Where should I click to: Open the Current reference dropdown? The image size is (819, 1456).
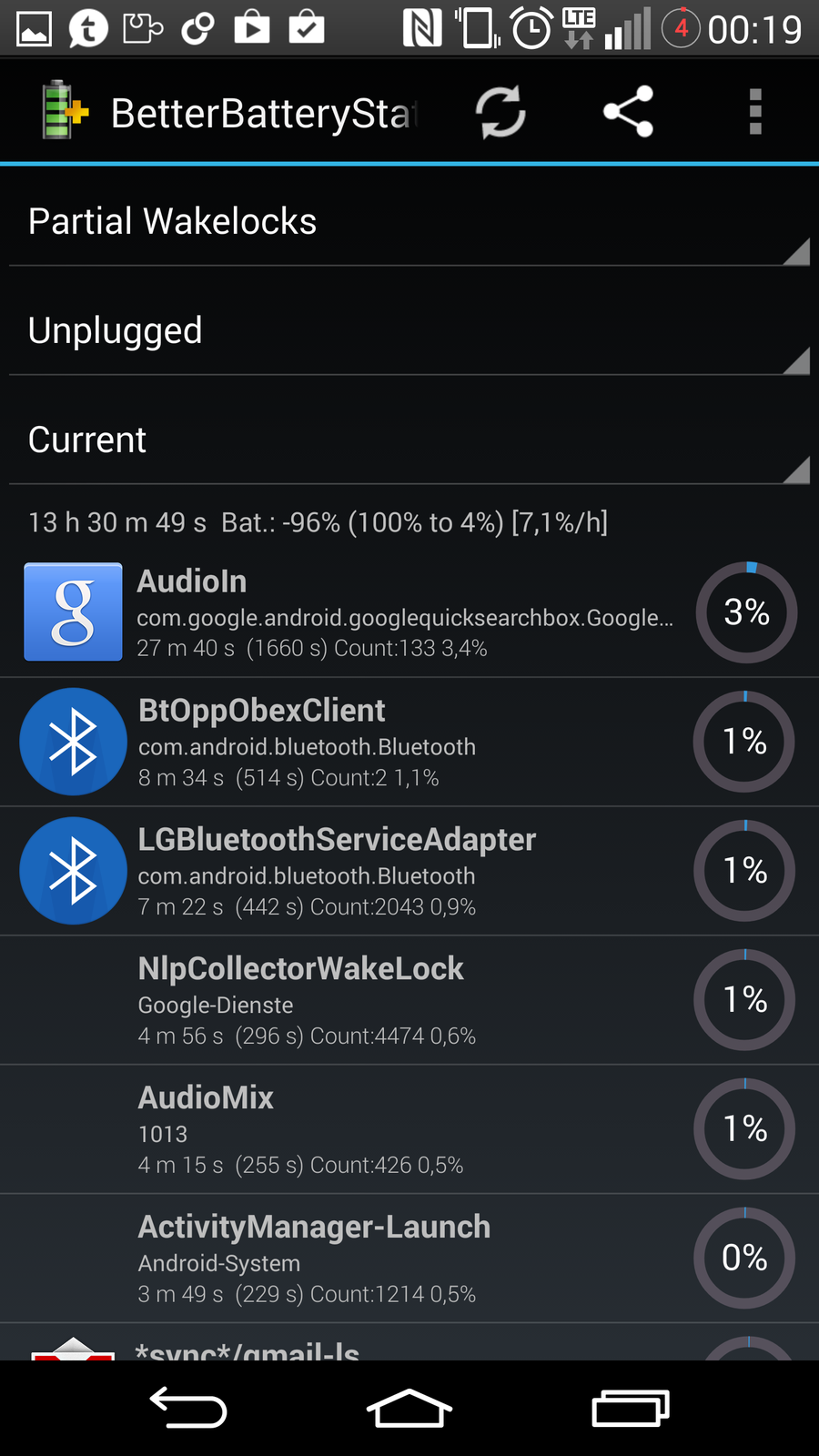coord(409,440)
